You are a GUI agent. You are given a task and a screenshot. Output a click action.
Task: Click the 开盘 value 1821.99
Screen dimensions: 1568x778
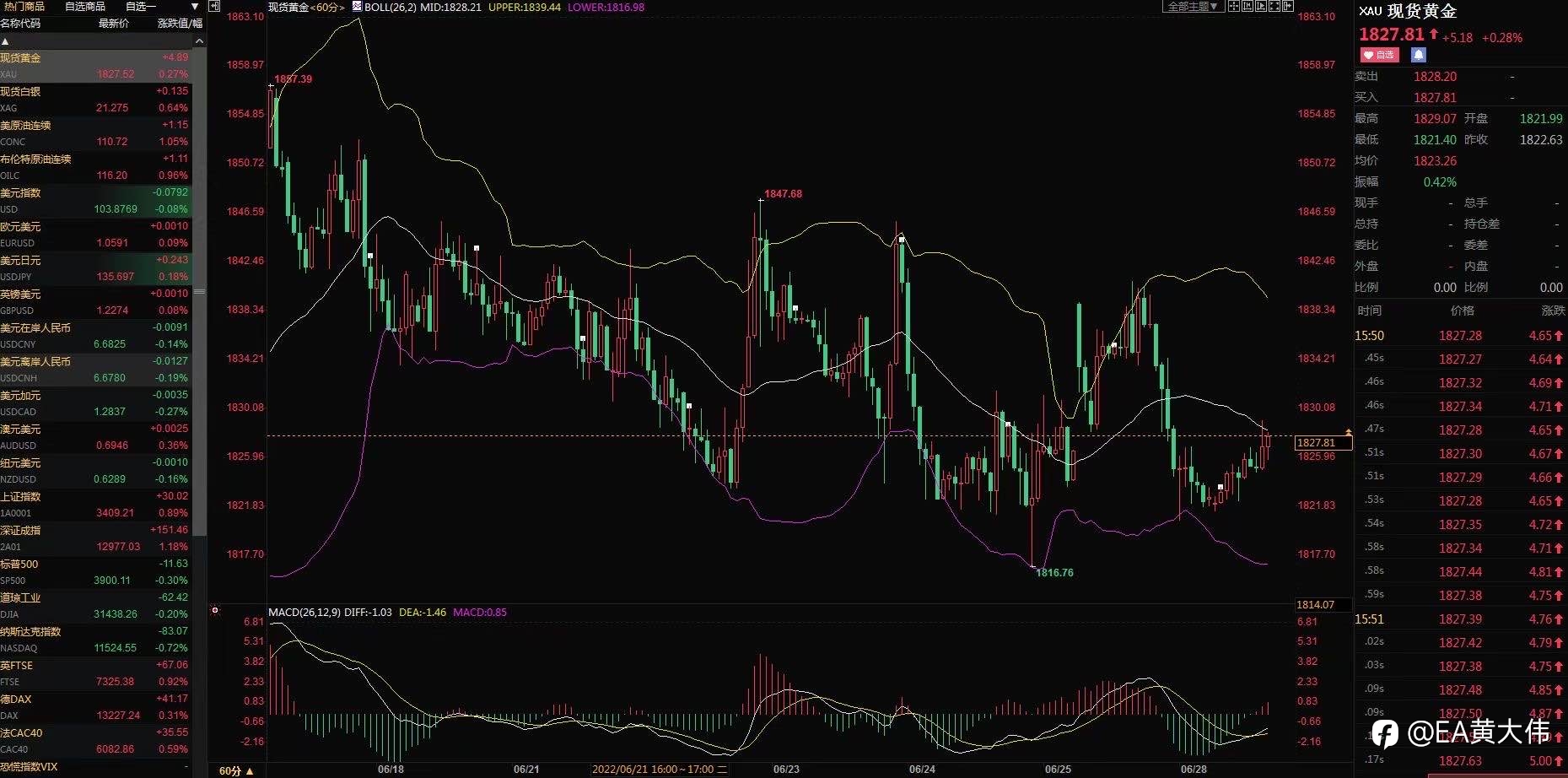[1541, 119]
